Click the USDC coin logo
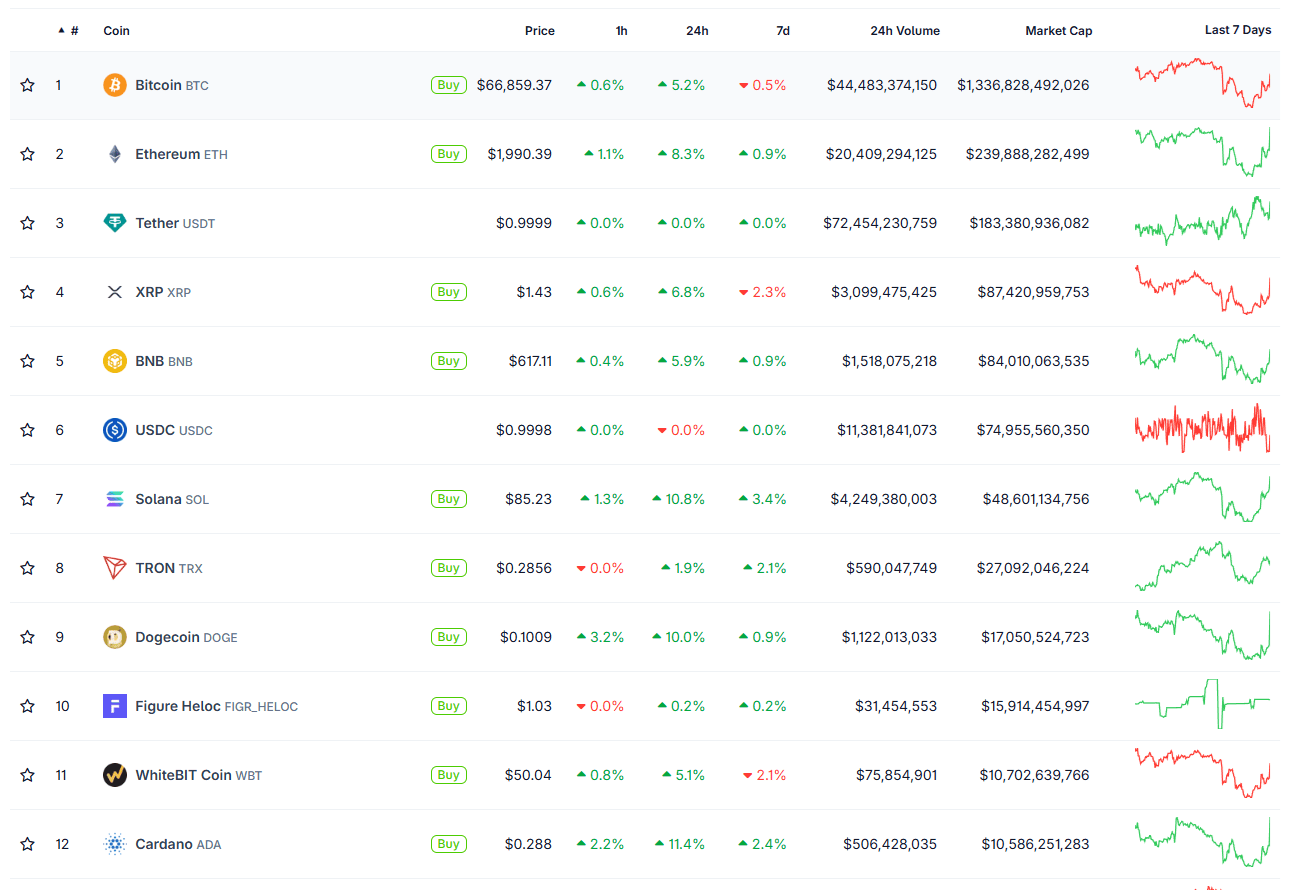The image size is (1301, 890). 113,430
